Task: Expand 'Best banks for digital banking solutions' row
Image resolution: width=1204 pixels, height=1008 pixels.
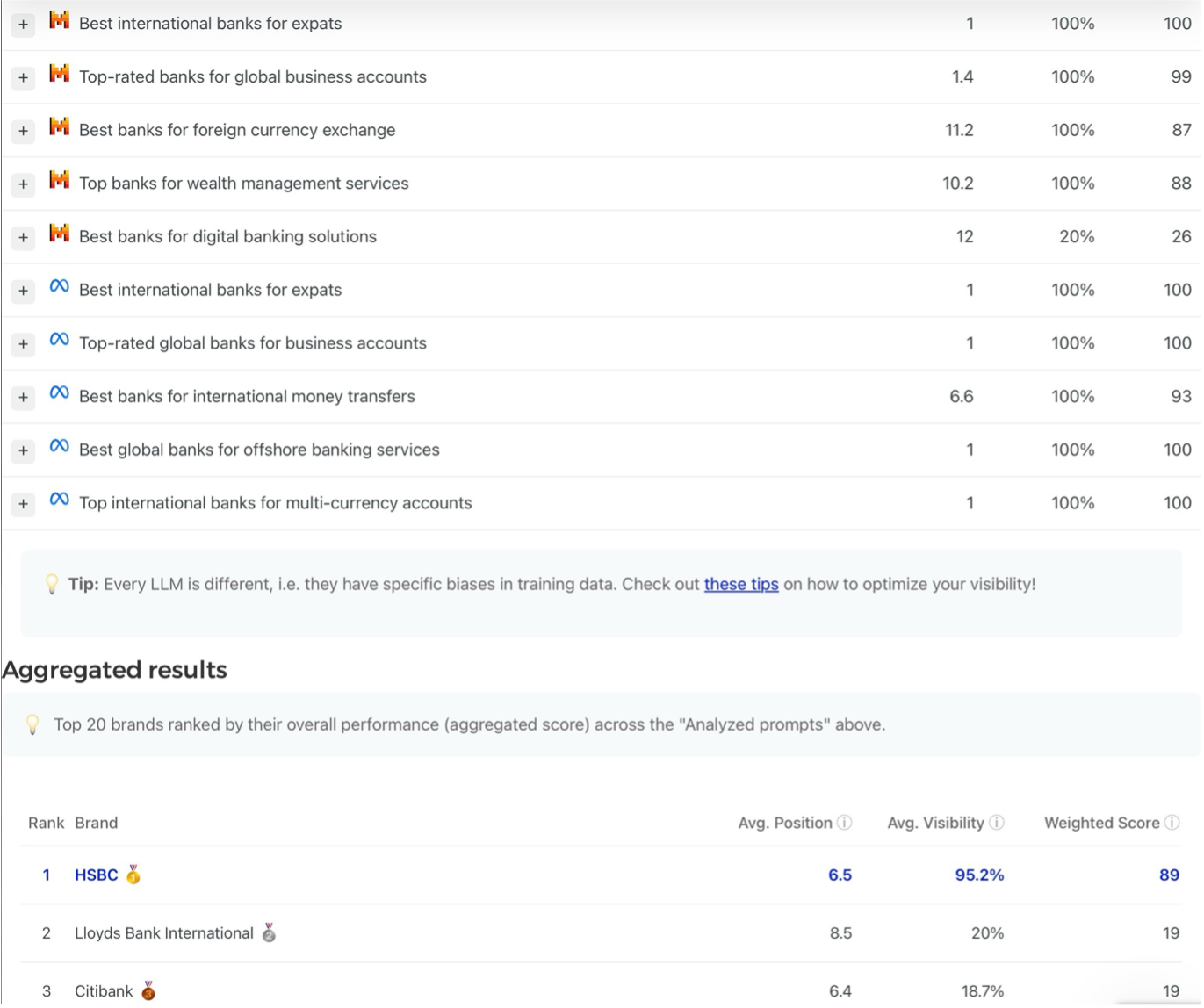Action: click(24, 238)
